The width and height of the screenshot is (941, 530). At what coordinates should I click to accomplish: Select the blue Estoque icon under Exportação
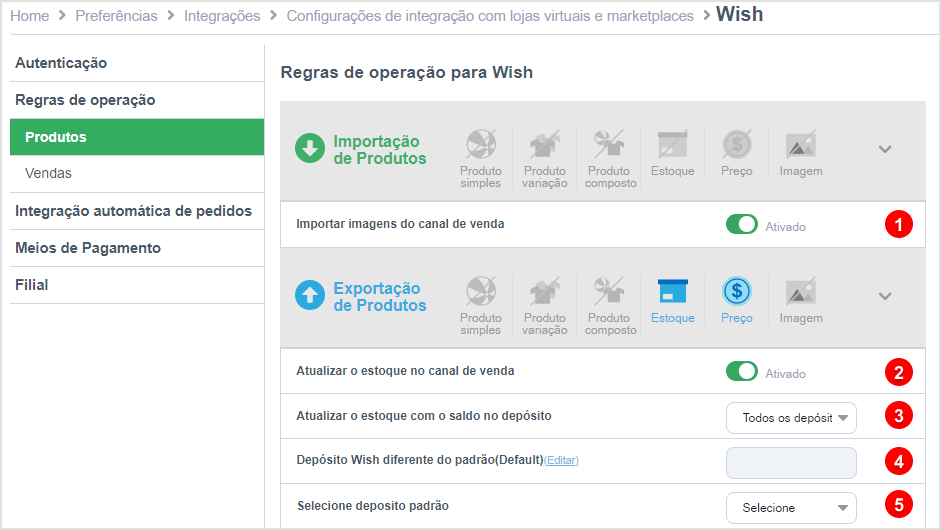pyautogui.click(x=673, y=291)
